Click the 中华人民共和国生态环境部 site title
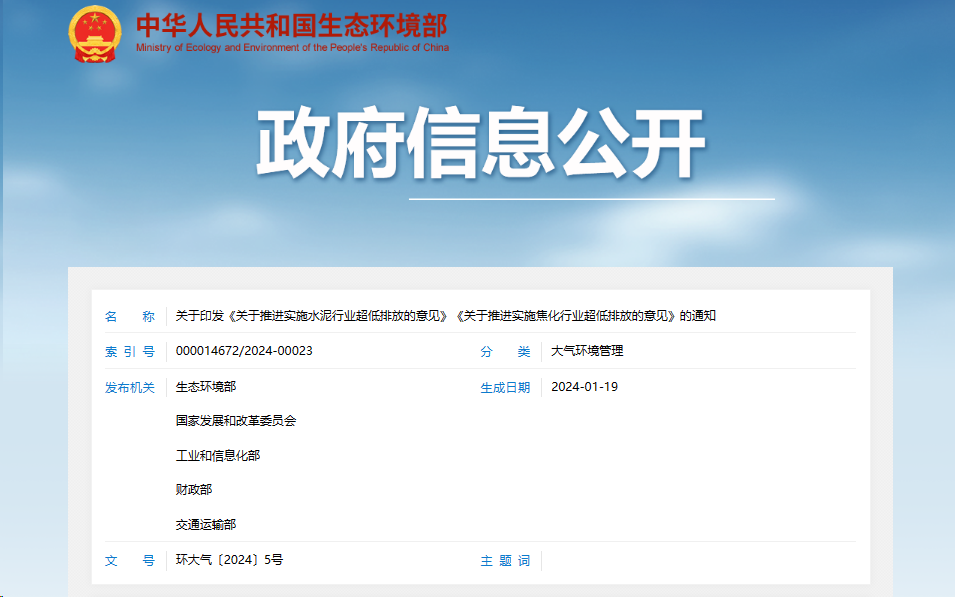The width and height of the screenshot is (955, 597). (x=291, y=25)
